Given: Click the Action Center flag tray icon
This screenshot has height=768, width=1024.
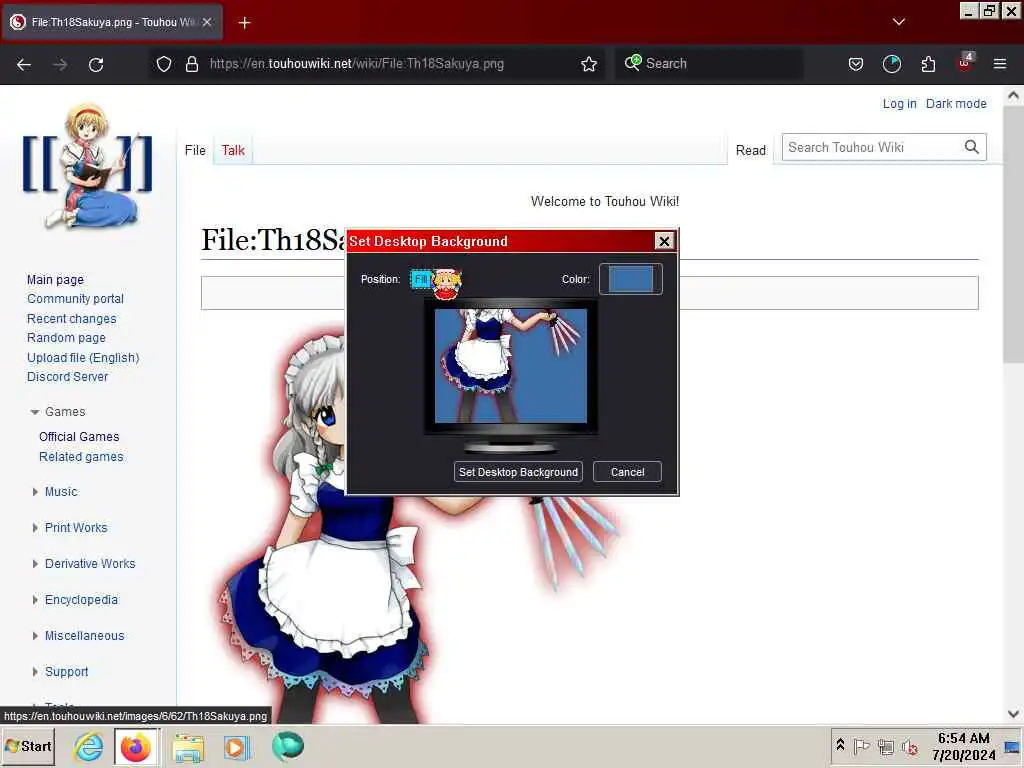Looking at the screenshot, I should (861, 746).
